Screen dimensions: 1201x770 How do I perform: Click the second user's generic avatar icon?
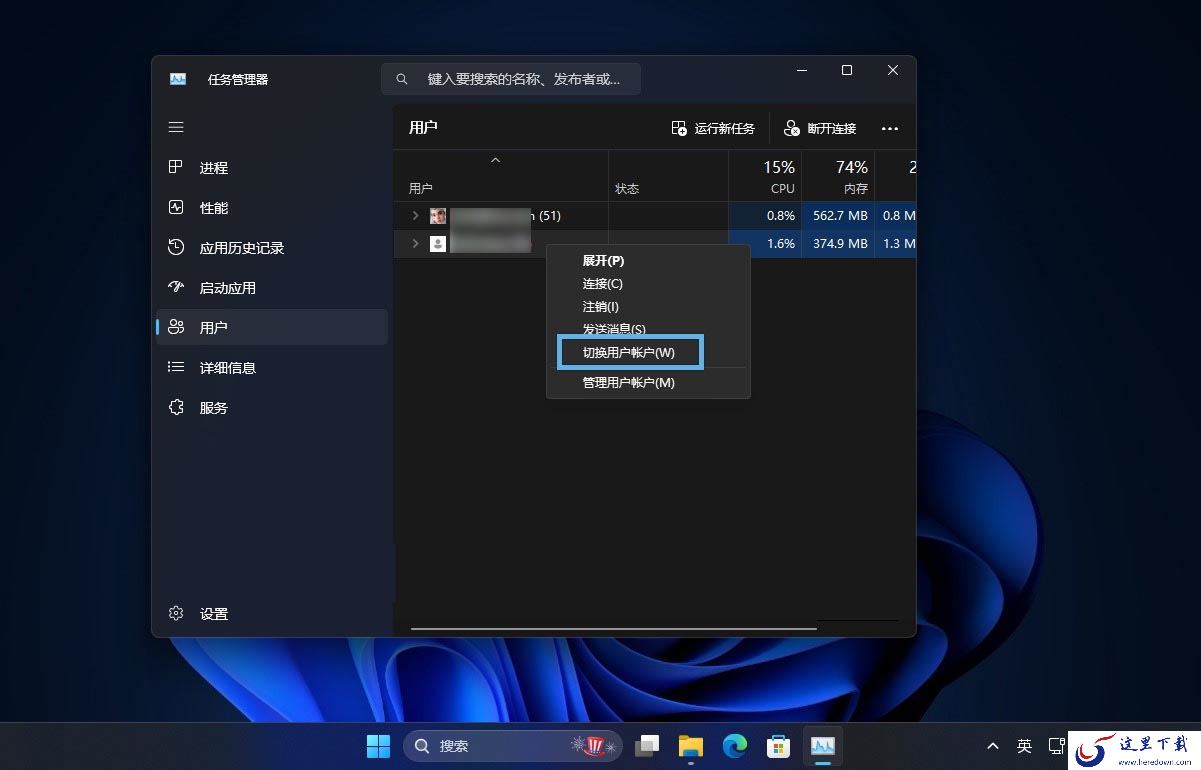point(438,244)
